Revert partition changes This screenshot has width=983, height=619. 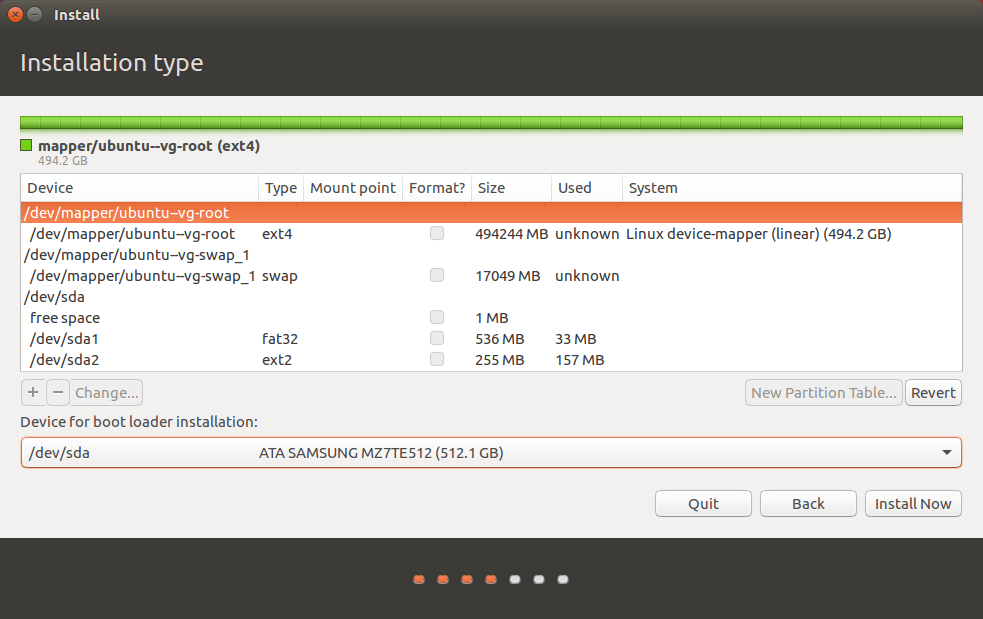pyautogui.click(x=933, y=393)
